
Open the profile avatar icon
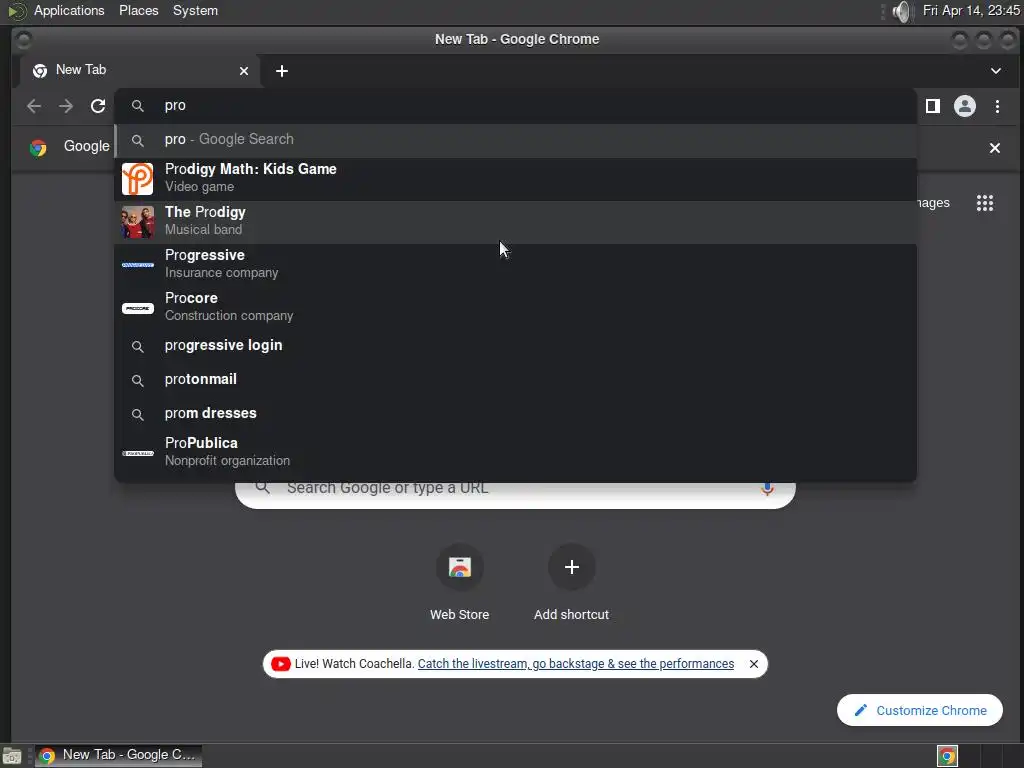(965, 106)
